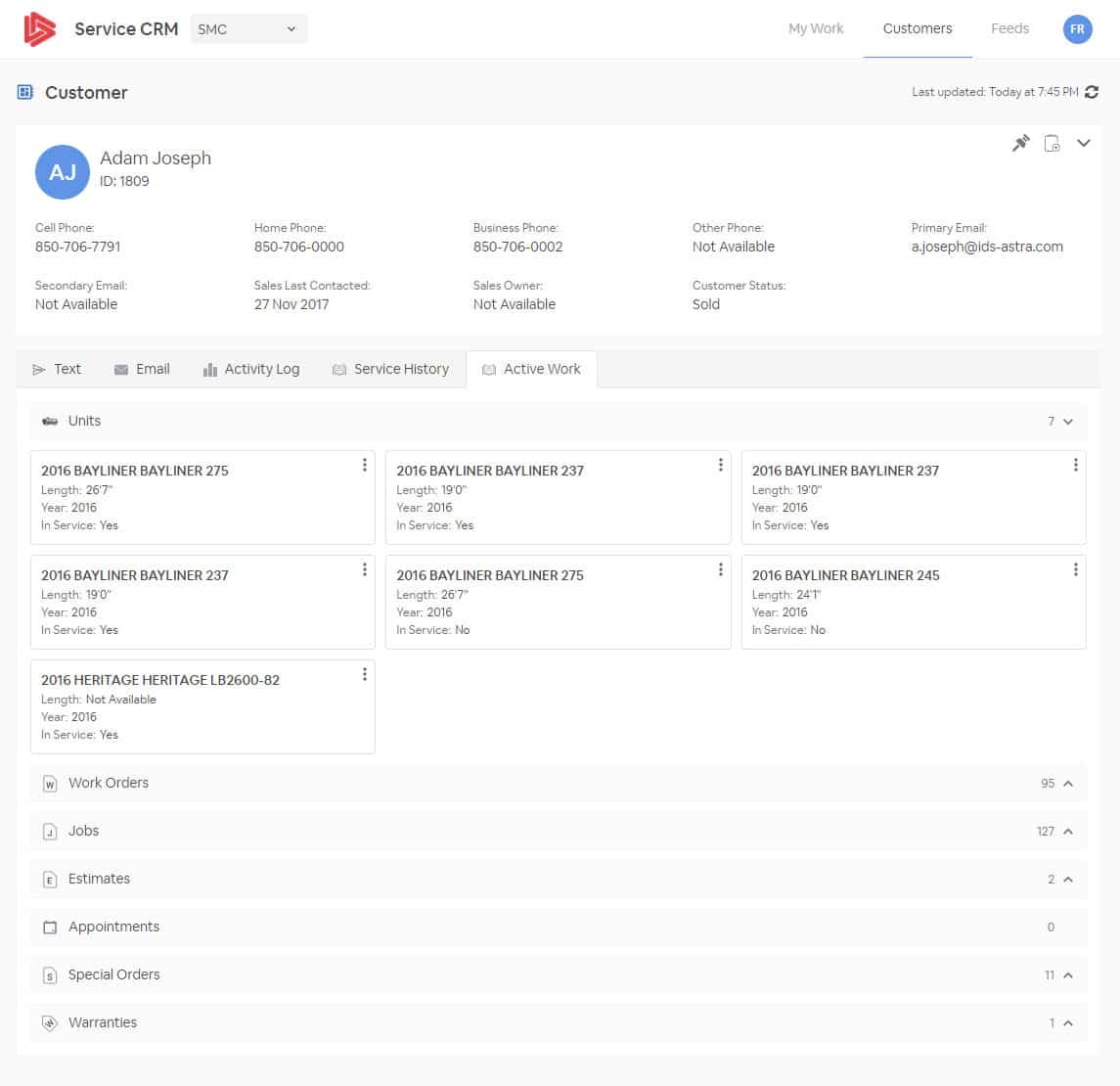Open Feeds from the top navigation

[1009, 28]
